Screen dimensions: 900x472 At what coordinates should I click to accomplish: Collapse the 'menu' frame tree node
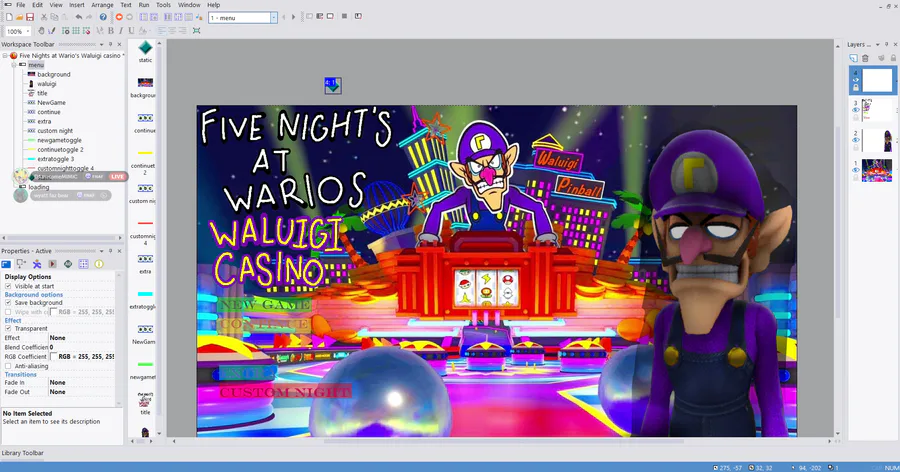click(14, 65)
